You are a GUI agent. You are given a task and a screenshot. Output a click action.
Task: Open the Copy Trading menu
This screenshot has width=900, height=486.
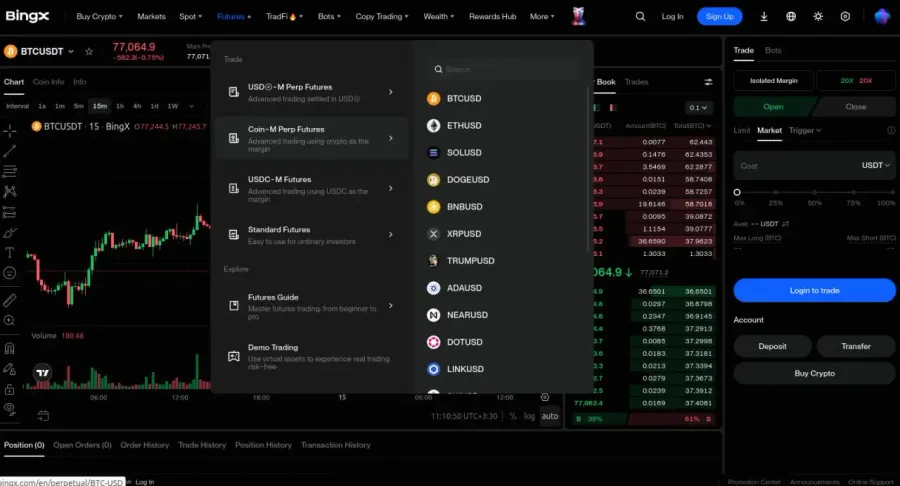382,17
